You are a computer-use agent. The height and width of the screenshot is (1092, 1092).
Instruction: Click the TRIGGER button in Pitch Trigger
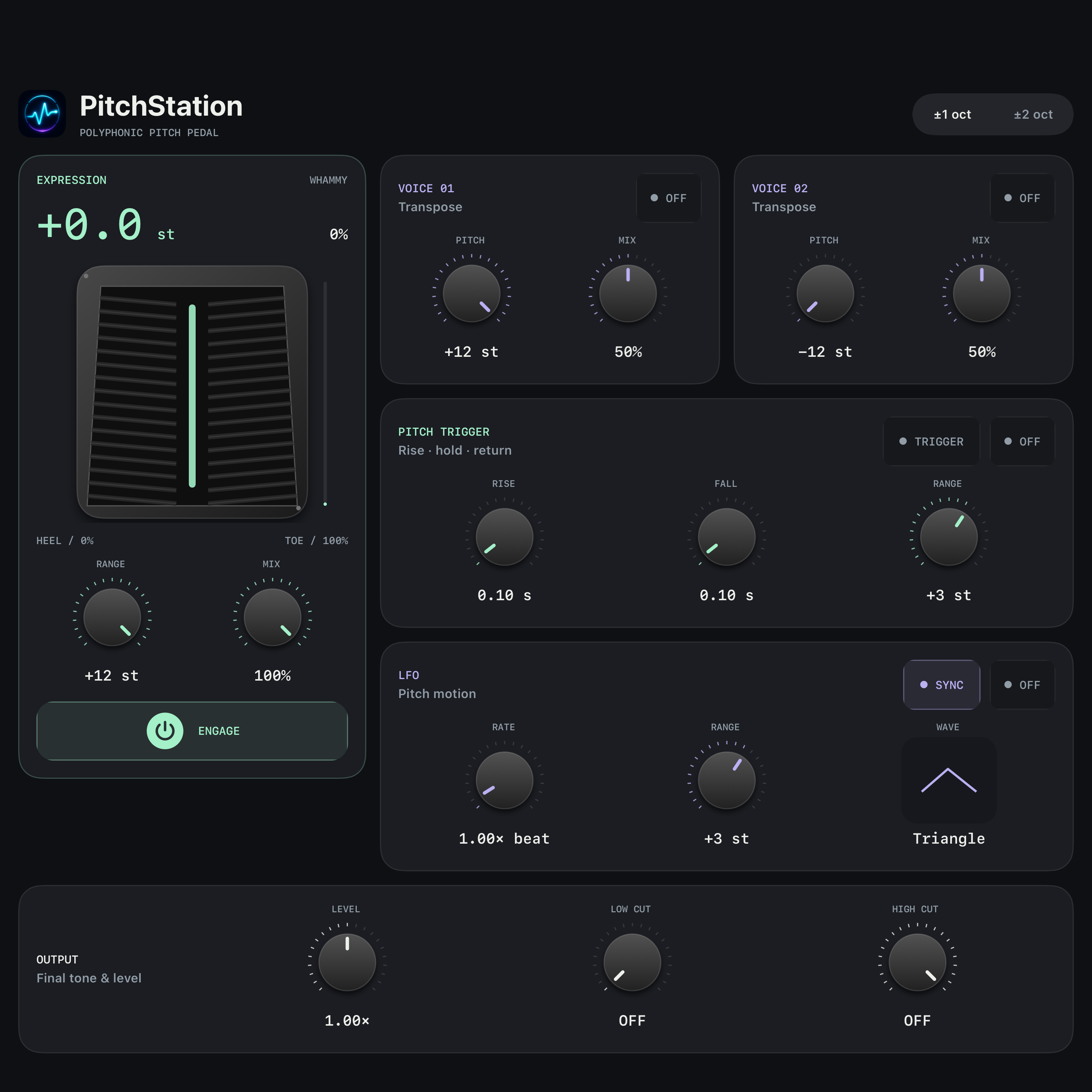tap(932, 441)
